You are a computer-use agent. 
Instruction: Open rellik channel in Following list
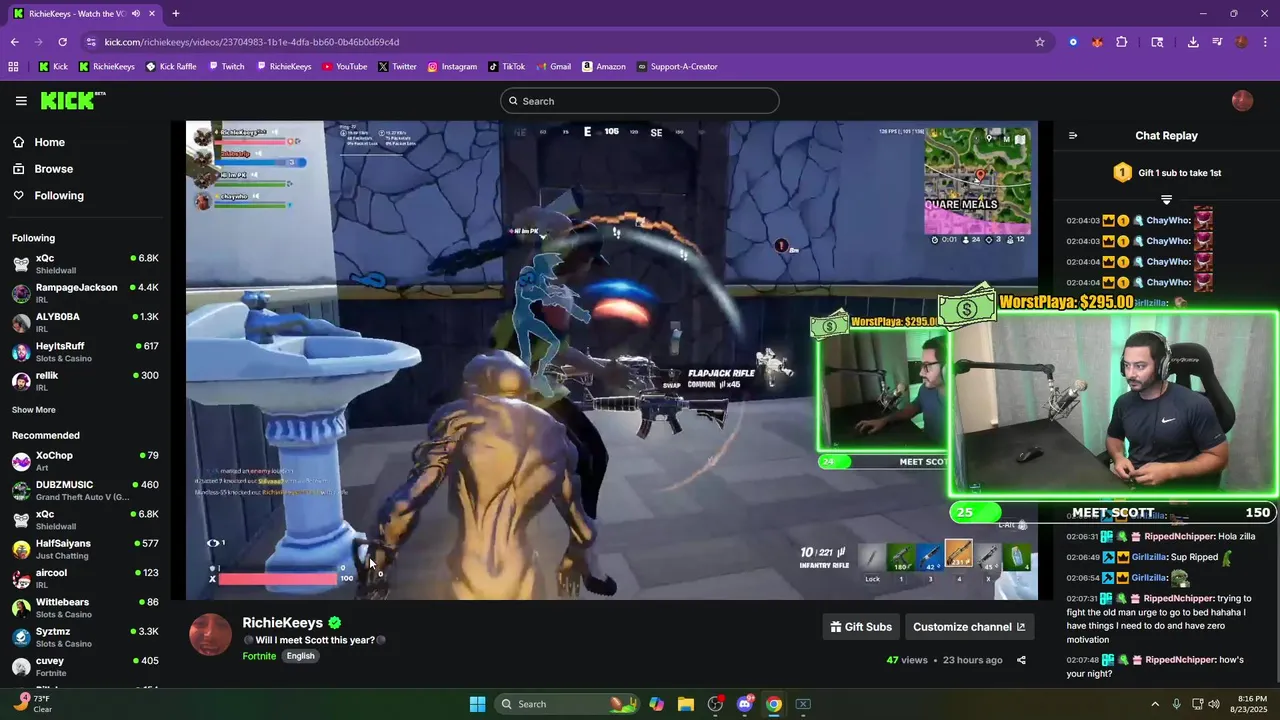click(85, 381)
